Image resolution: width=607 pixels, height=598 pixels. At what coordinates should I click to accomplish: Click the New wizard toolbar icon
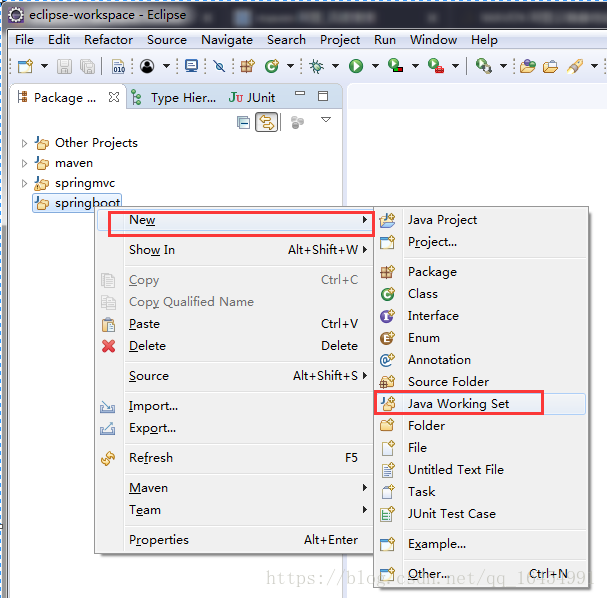pos(26,66)
